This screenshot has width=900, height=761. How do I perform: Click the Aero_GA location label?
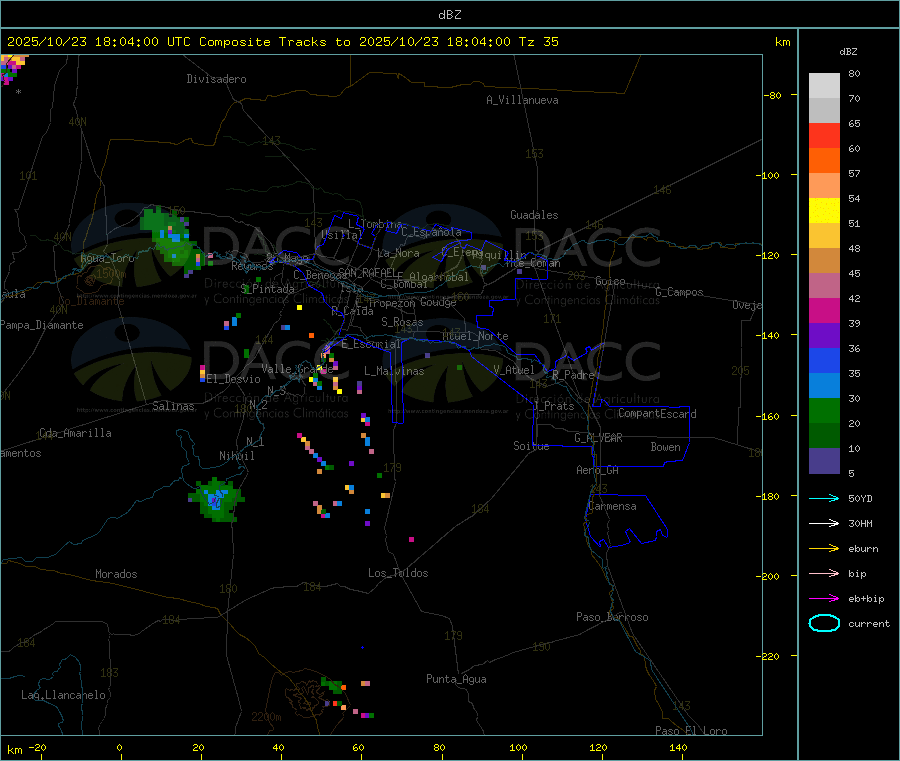click(598, 470)
